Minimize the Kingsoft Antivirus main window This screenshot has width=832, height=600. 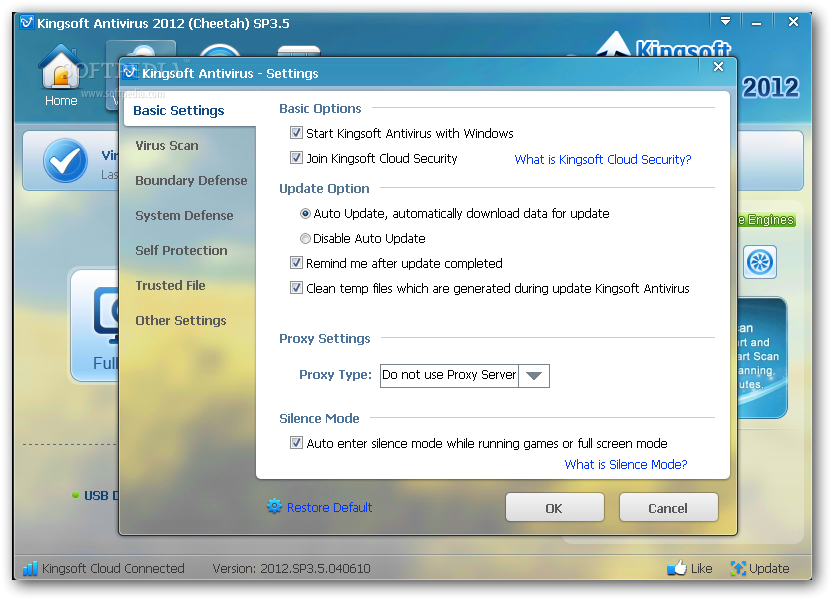[757, 23]
